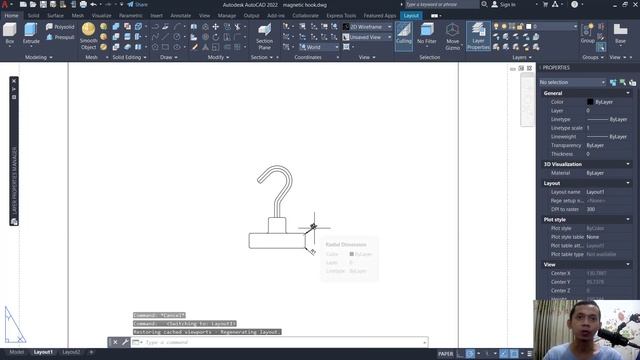The width and height of the screenshot is (640, 360).
Task: Open the Express Tools tab
Action: 341,16
